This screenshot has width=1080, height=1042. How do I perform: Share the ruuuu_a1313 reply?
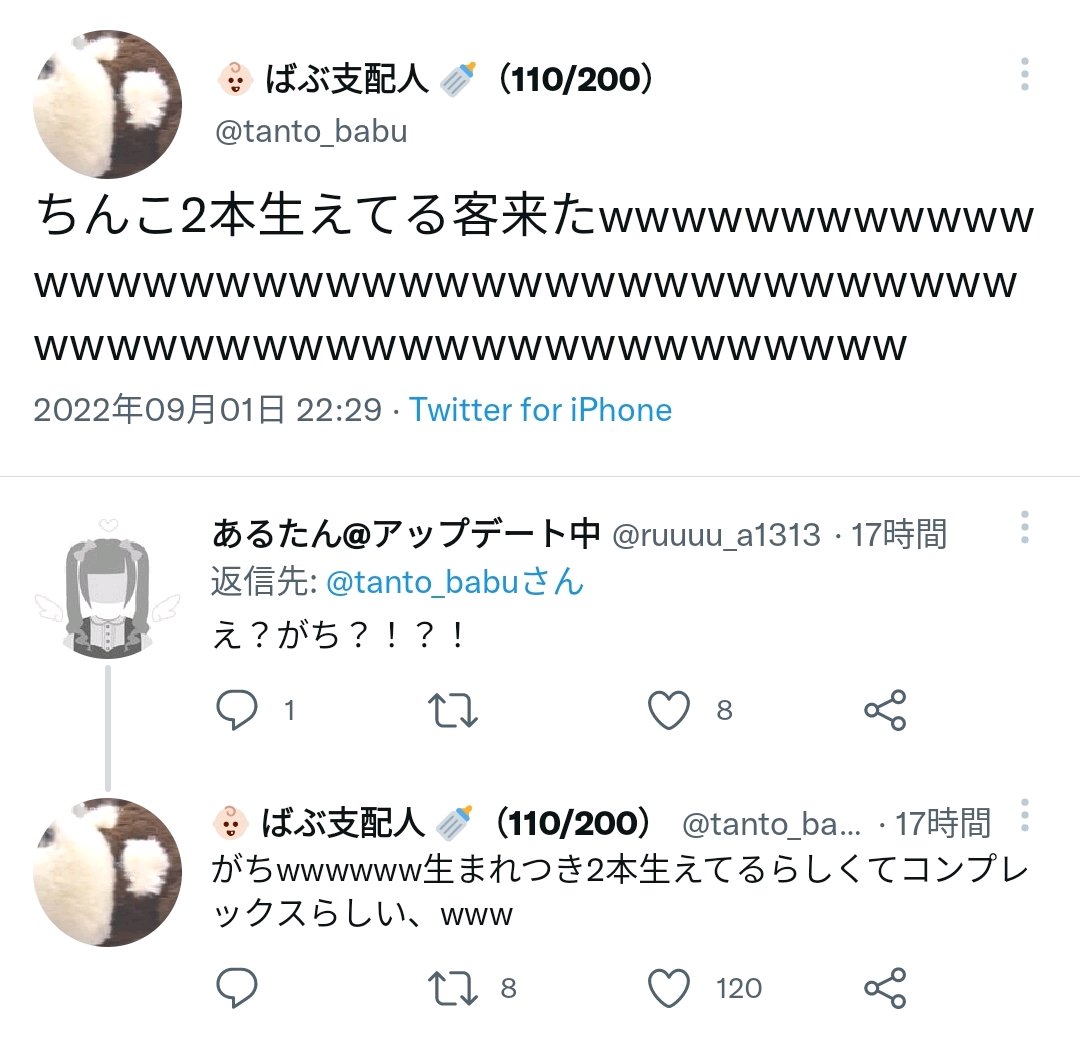click(885, 710)
